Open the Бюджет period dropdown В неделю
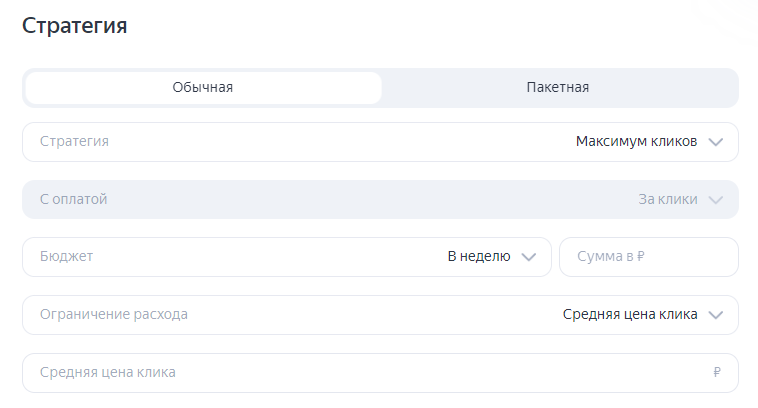Viewport: 758px width, 408px height. (x=287, y=257)
